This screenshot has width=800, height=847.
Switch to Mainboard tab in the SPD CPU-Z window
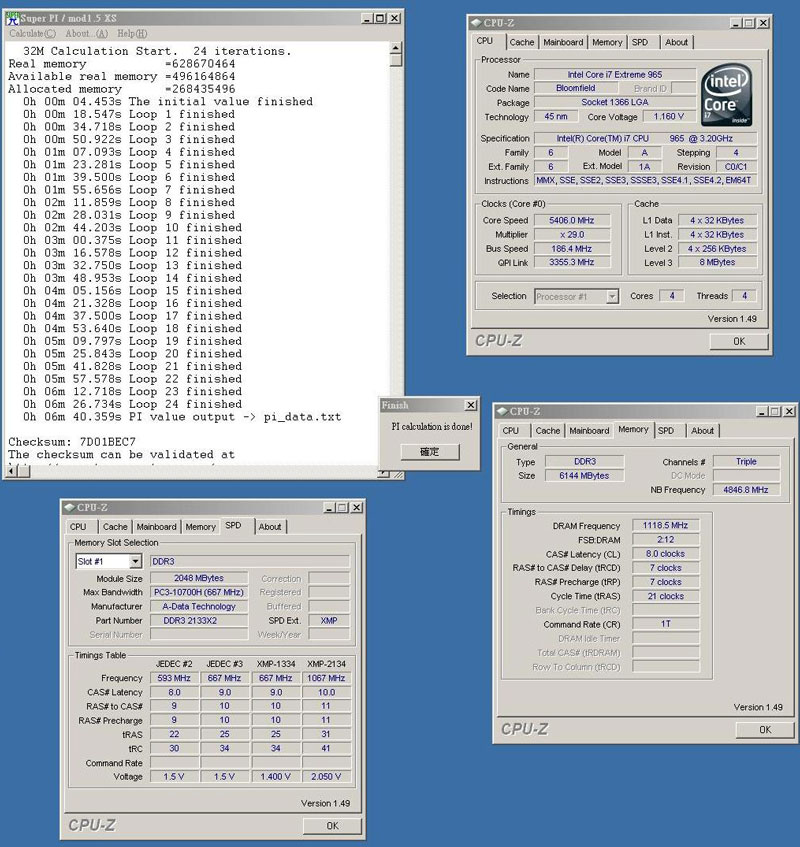click(x=156, y=527)
